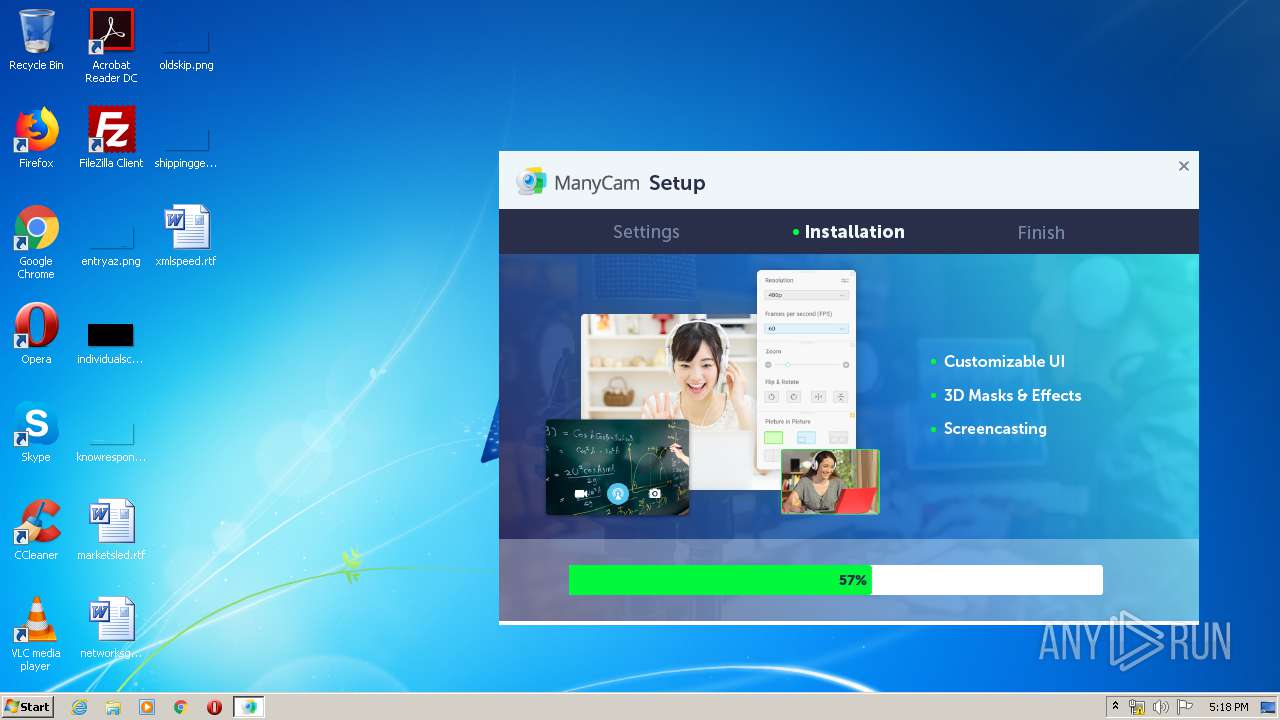Click the 5:18 PM system clock
This screenshot has height=720, width=1280.
tap(1228, 707)
